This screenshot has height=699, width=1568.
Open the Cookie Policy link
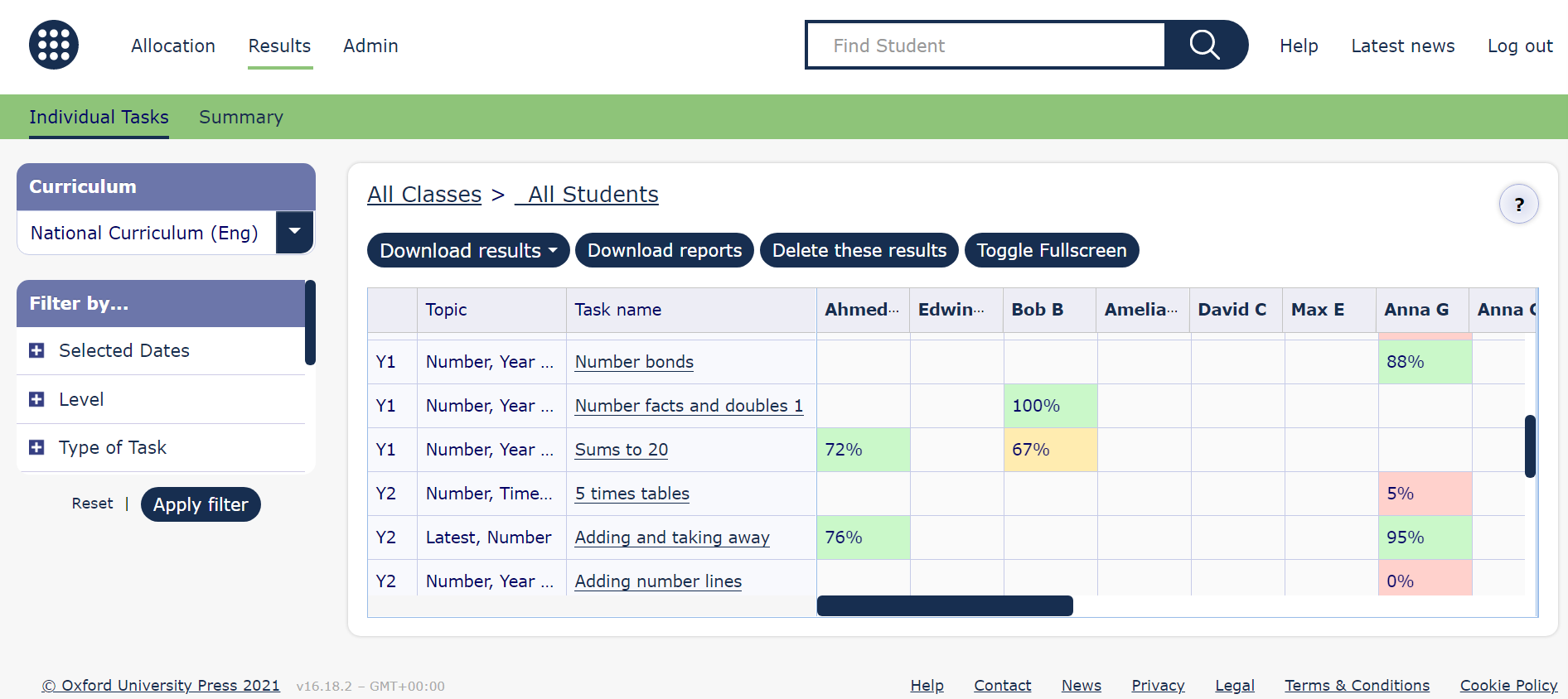point(1508,686)
